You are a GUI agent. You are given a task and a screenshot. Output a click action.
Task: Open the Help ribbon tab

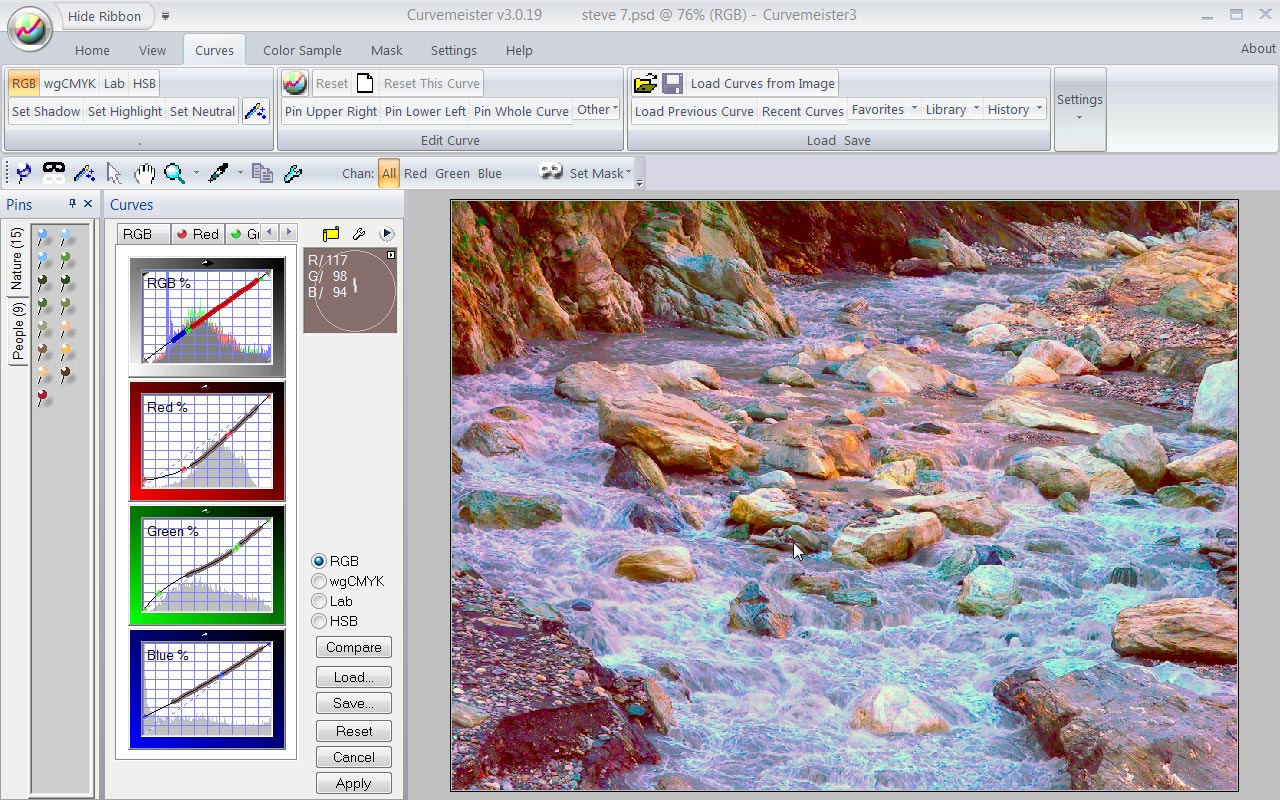pyautogui.click(x=519, y=50)
